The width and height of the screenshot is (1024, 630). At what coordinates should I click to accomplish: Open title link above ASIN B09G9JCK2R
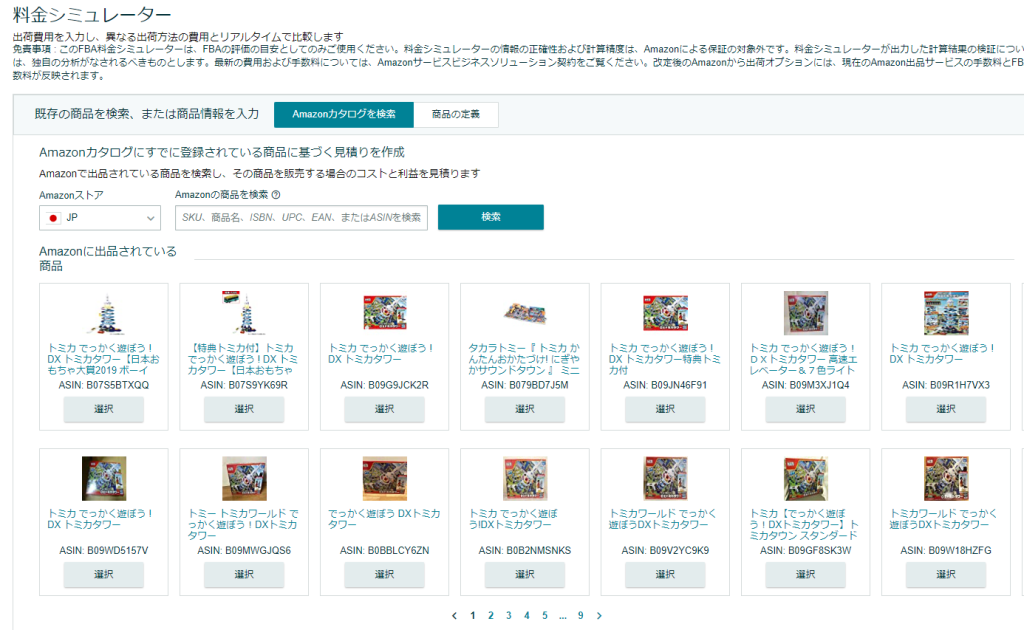click(380, 354)
